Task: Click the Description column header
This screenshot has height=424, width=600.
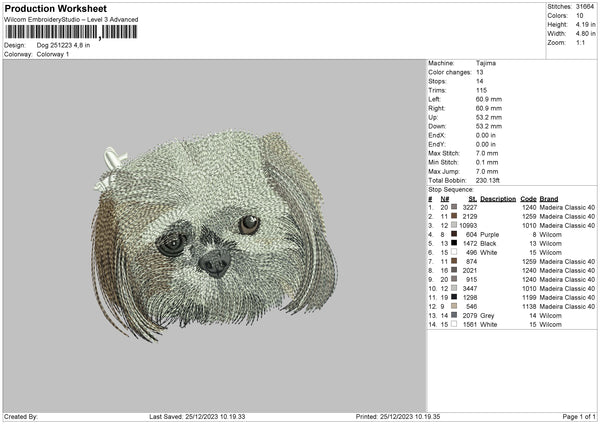Action: click(497, 198)
